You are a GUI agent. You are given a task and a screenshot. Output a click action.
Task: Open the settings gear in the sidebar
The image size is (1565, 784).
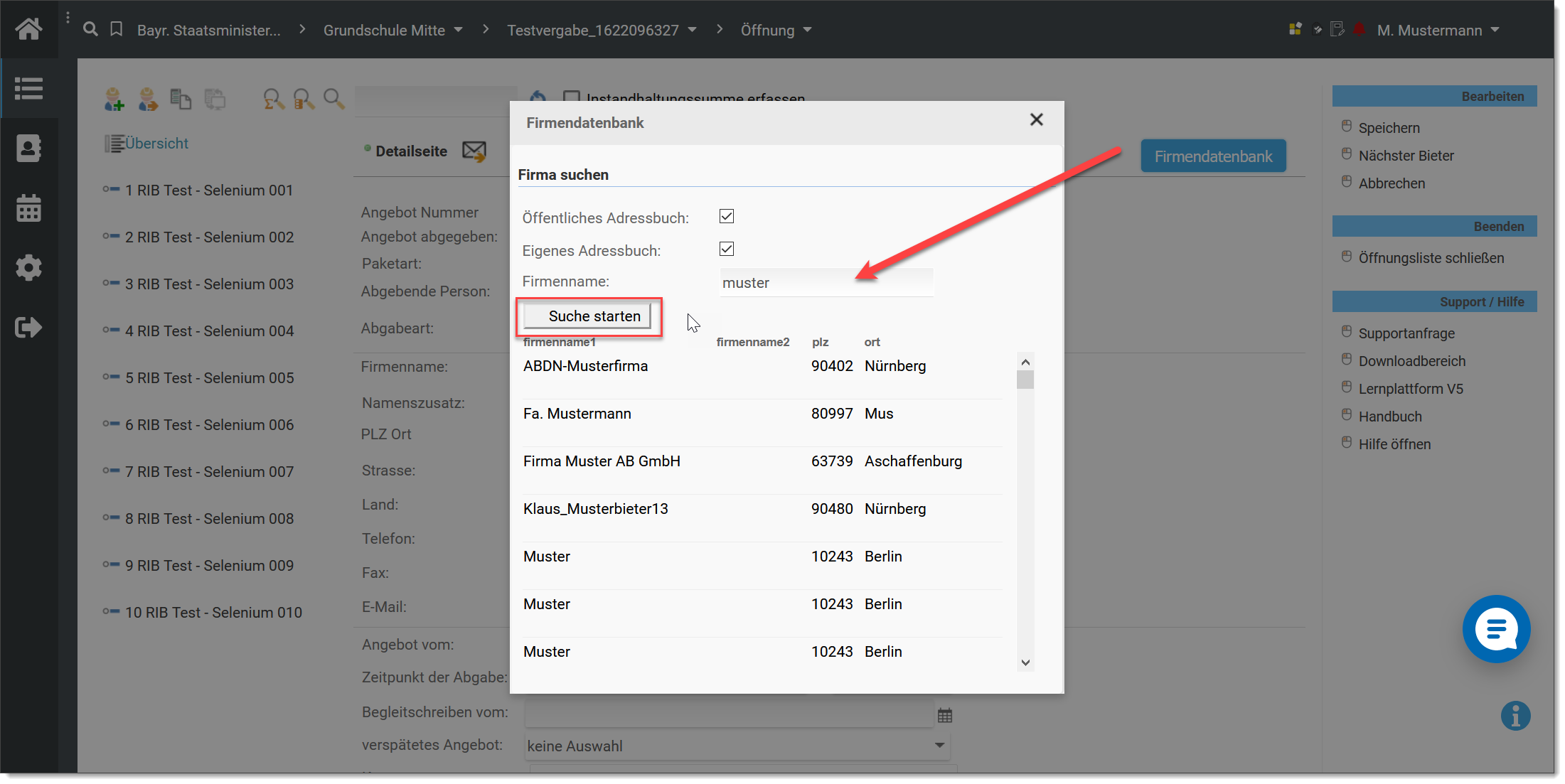[x=29, y=267]
